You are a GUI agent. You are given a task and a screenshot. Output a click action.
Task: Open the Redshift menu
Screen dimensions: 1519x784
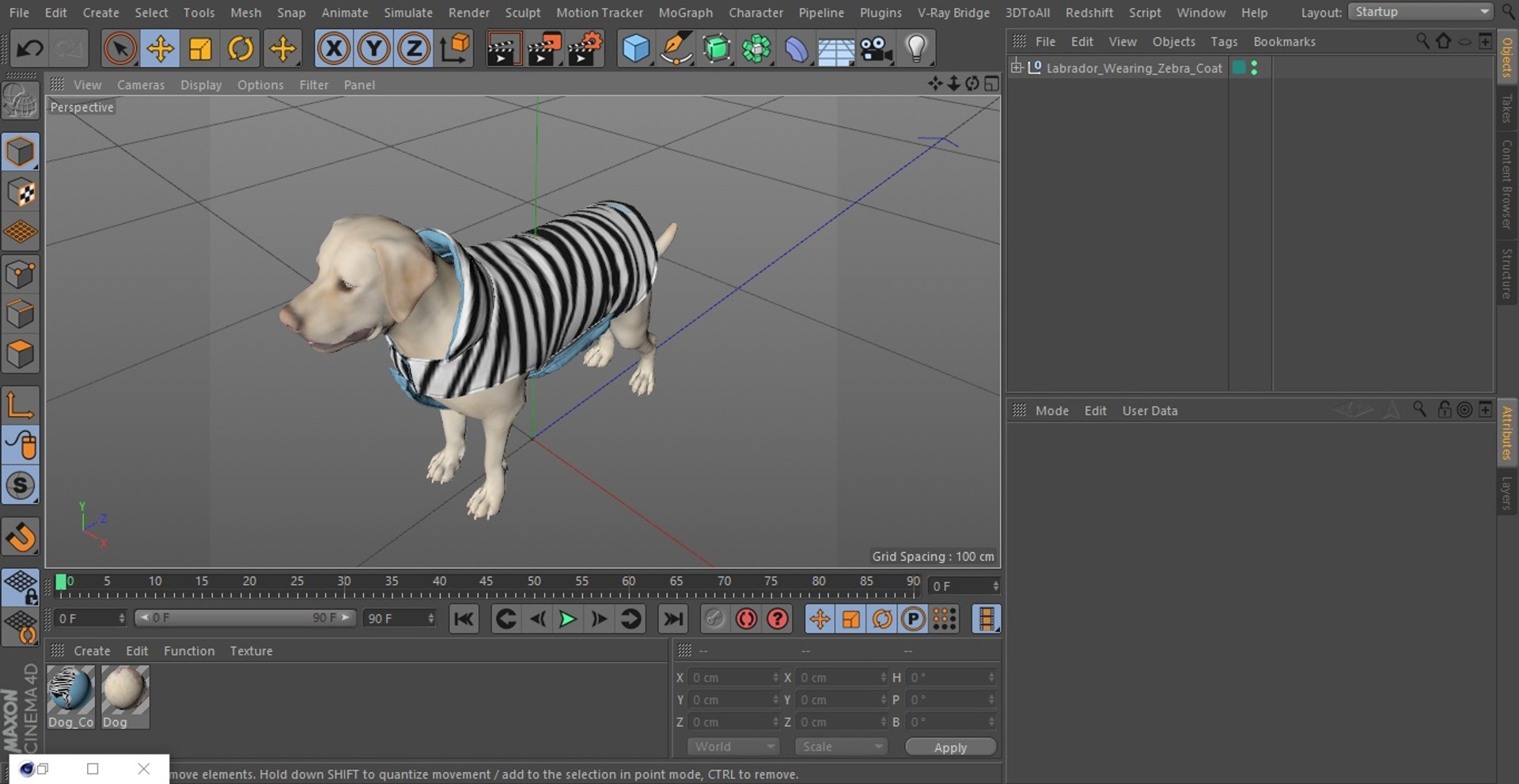pyautogui.click(x=1089, y=13)
